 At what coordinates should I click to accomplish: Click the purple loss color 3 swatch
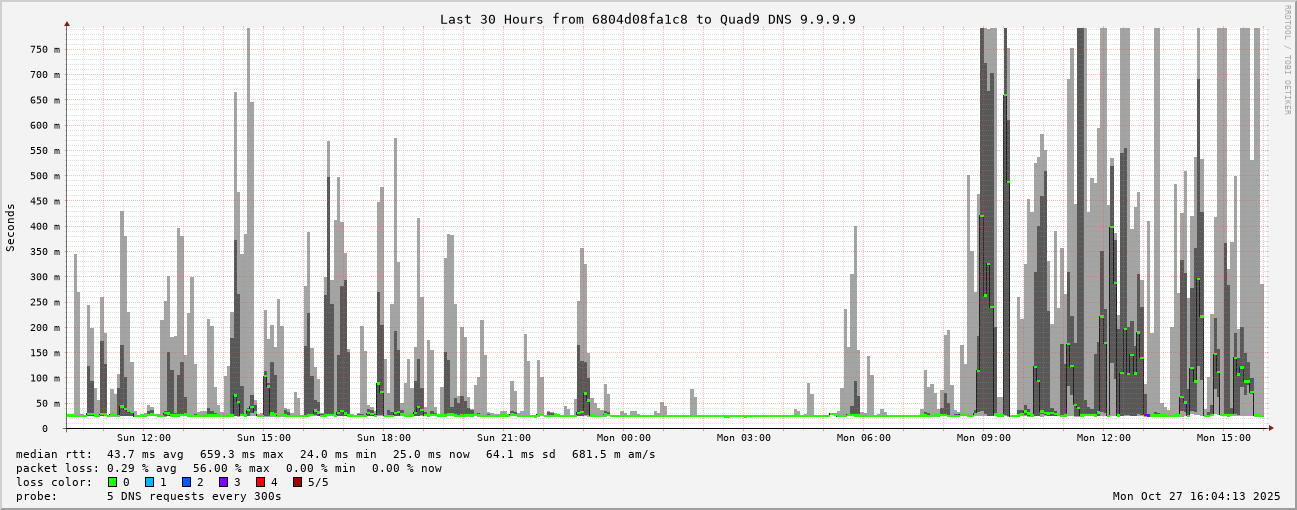click(x=223, y=482)
